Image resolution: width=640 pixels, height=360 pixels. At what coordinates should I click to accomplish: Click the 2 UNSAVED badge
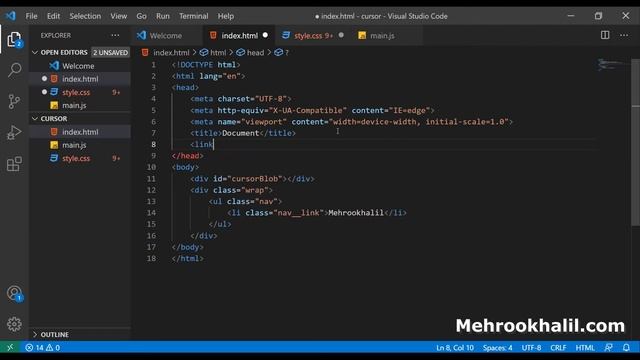(110, 52)
